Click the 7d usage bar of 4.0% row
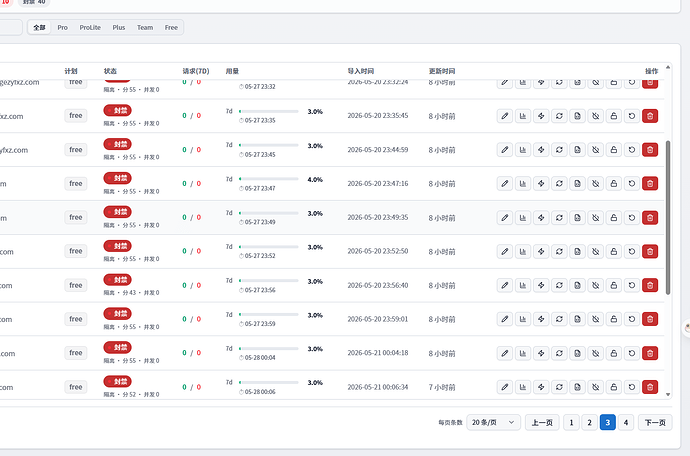This screenshot has height=456, width=690. [269, 179]
